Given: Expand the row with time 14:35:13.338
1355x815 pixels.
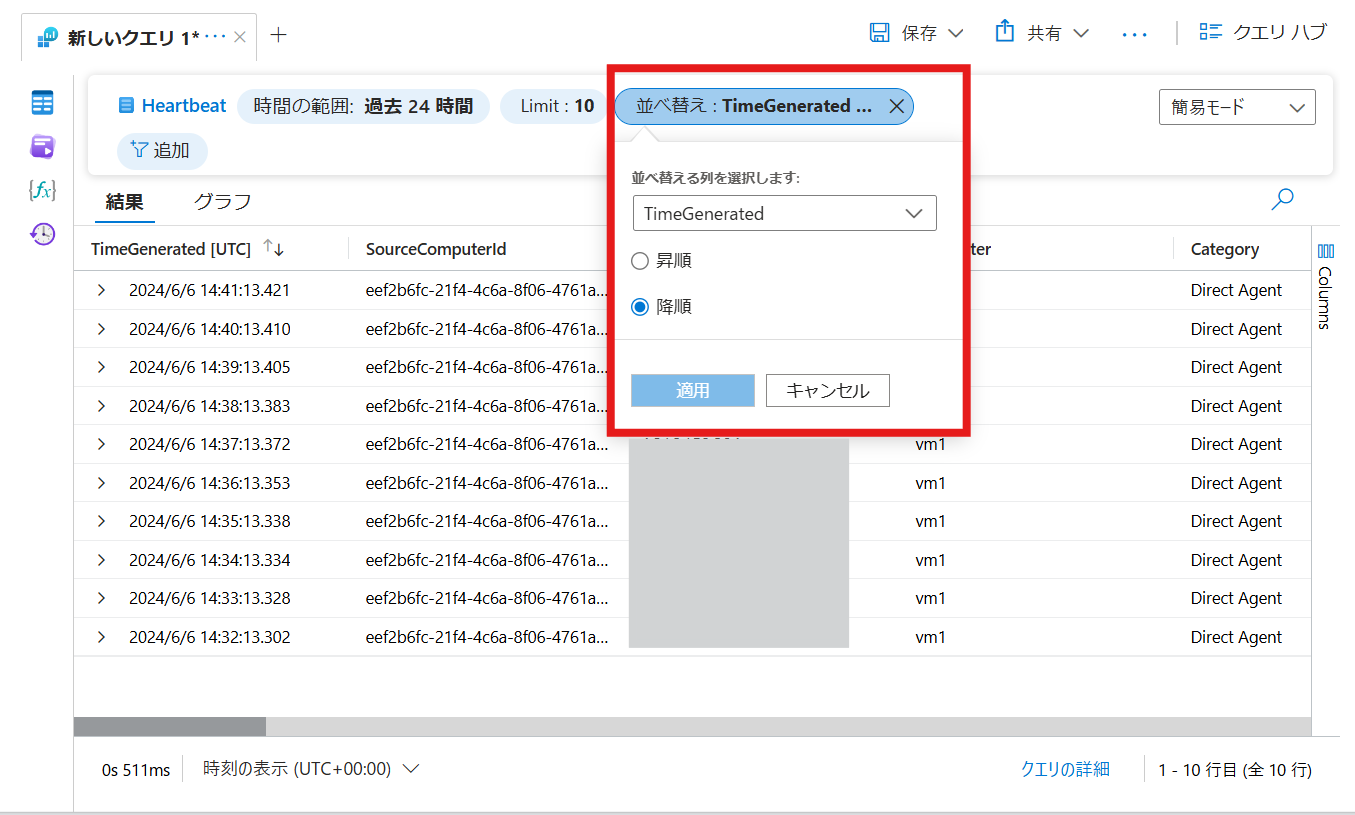Looking at the screenshot, I should (101, 521).
